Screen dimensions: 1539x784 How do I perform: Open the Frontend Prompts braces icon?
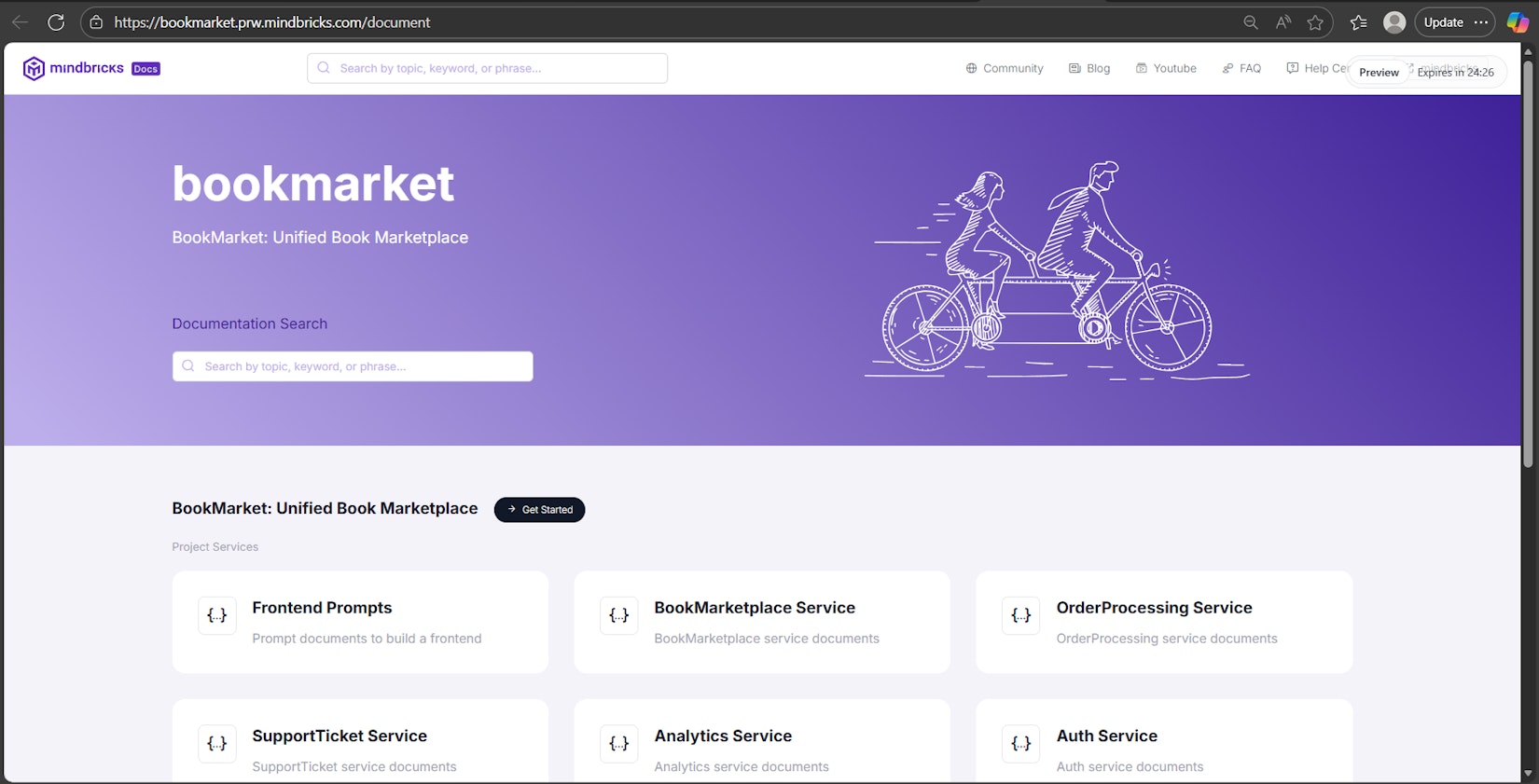(217, 615)
